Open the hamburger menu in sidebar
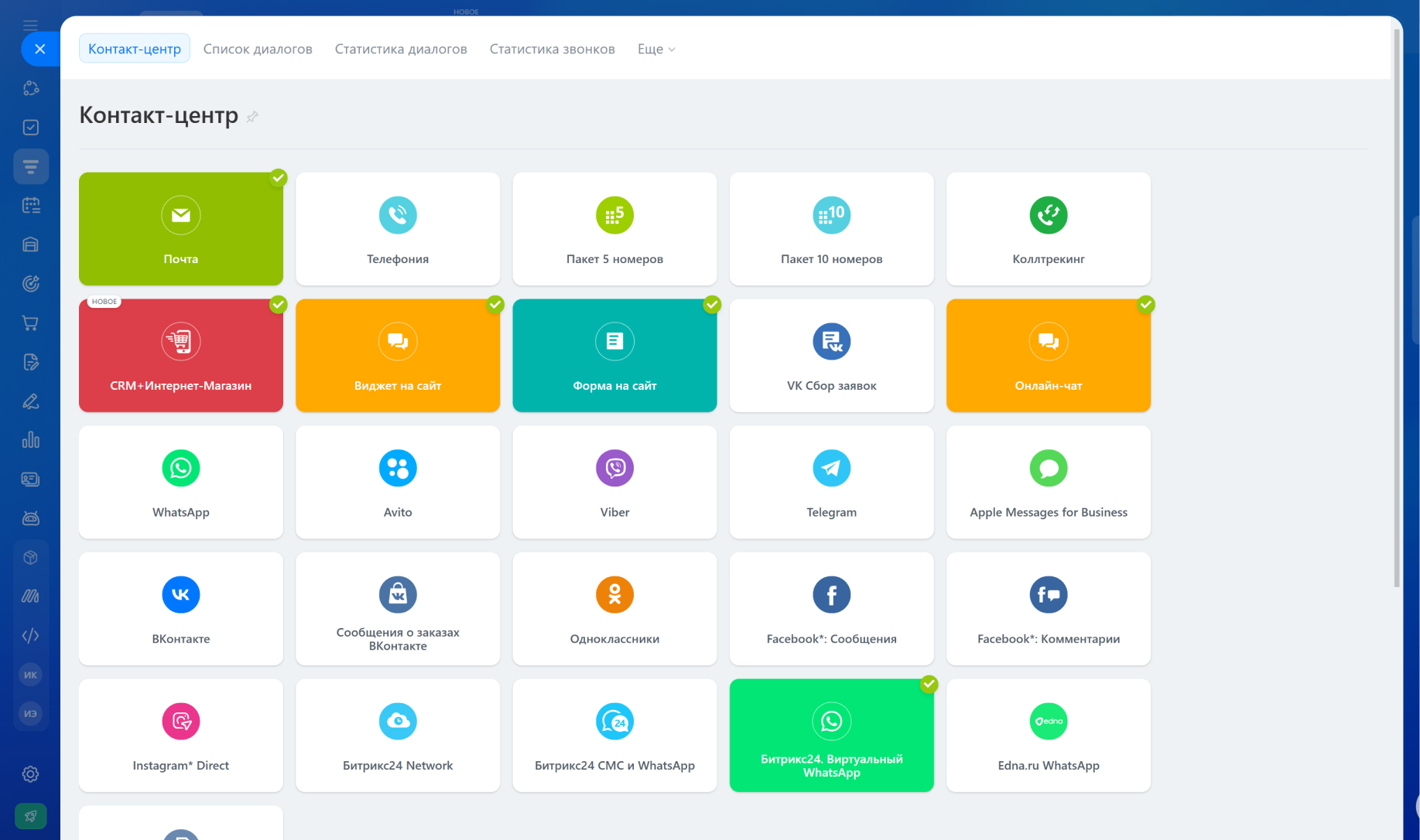The width and height of the screenshot is (1420, 840). [30, 26]
